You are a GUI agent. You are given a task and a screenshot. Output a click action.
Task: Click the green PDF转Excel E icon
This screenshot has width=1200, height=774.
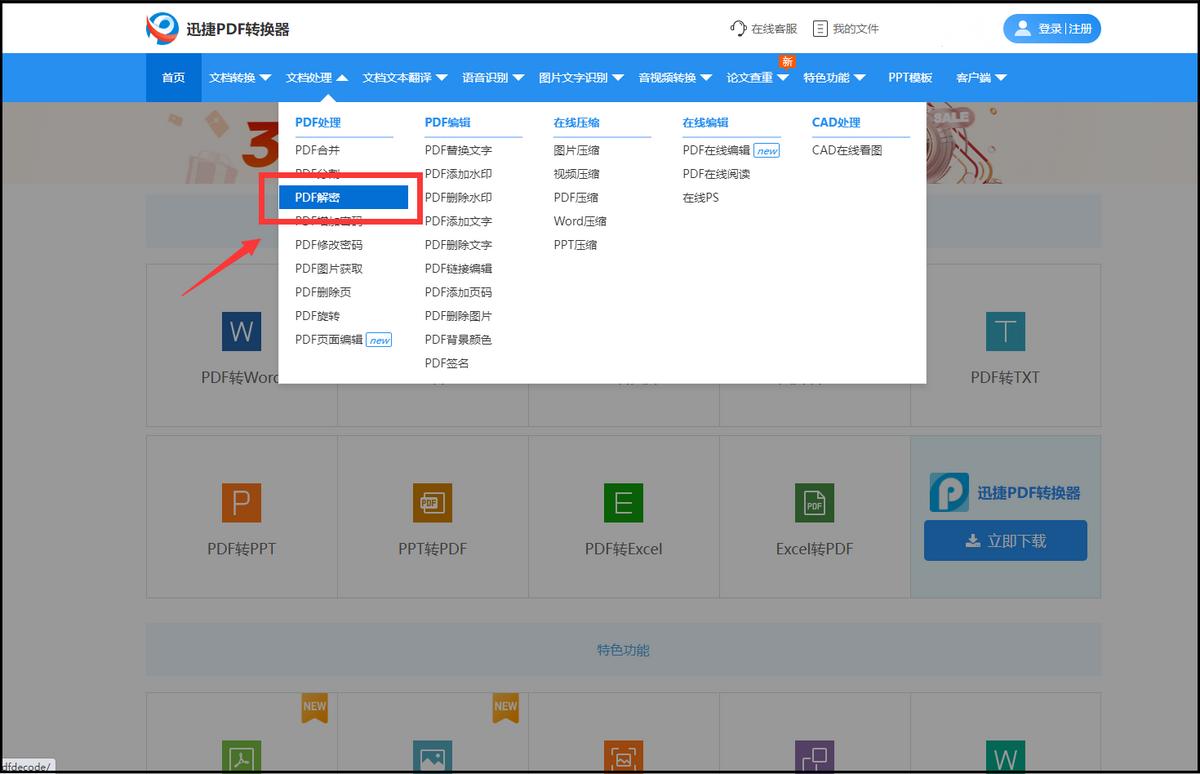[x=623, y=503]
